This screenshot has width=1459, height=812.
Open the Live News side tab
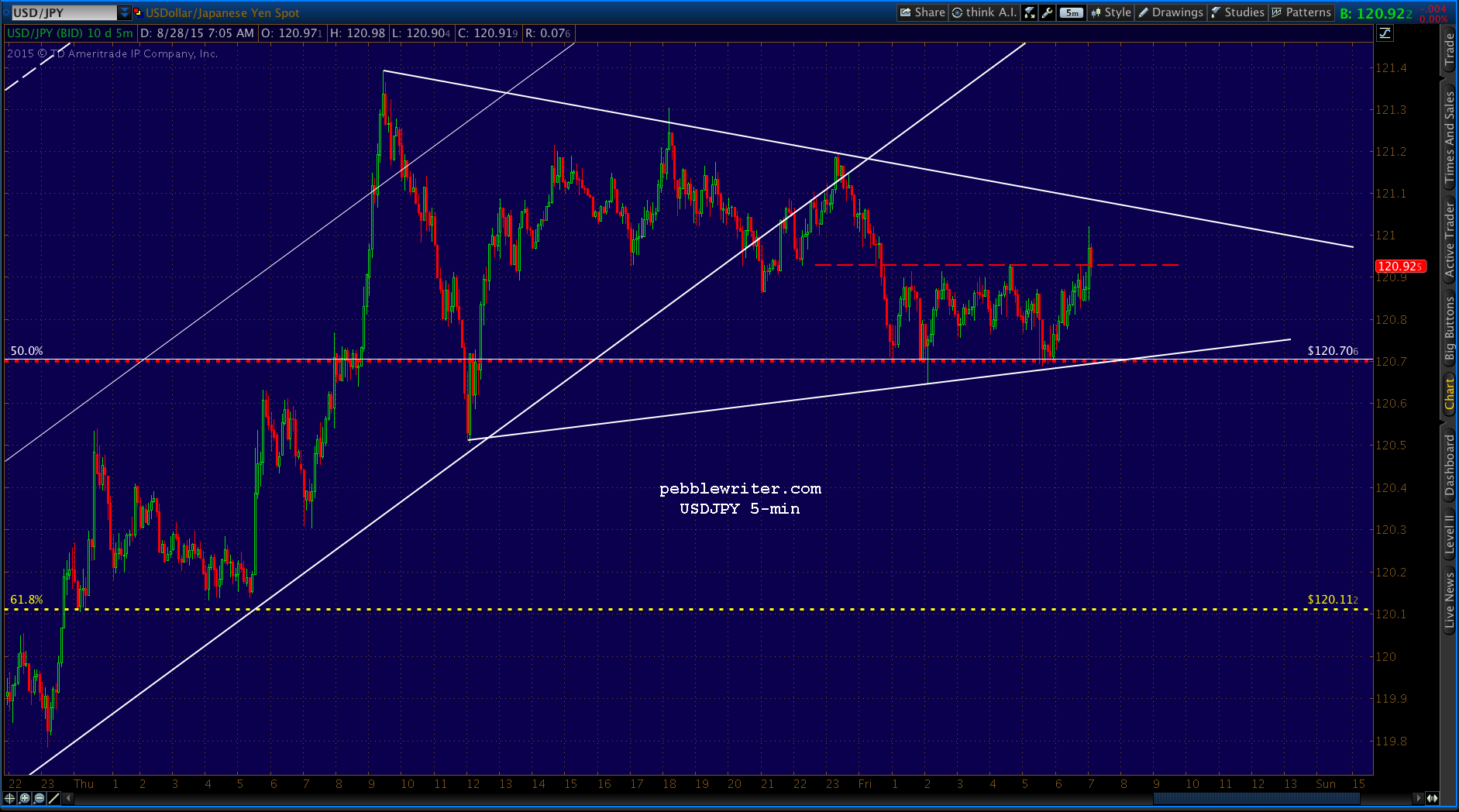point(1449,600)
